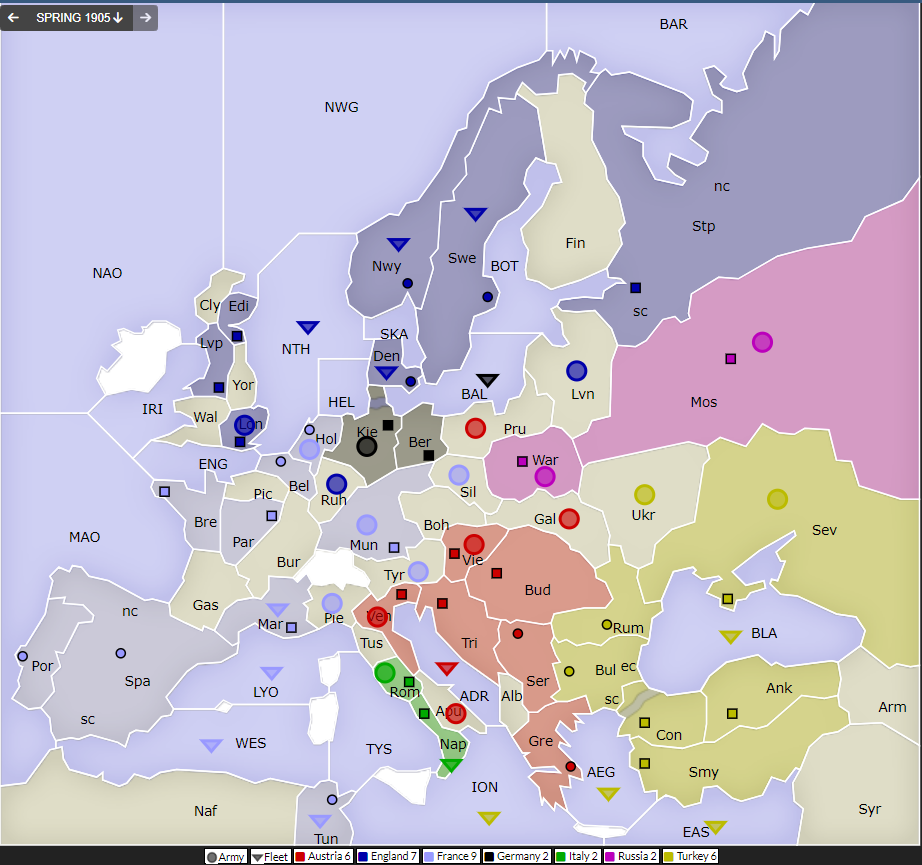Select the Austrian army circle in Vie

(x=474, y=545)
